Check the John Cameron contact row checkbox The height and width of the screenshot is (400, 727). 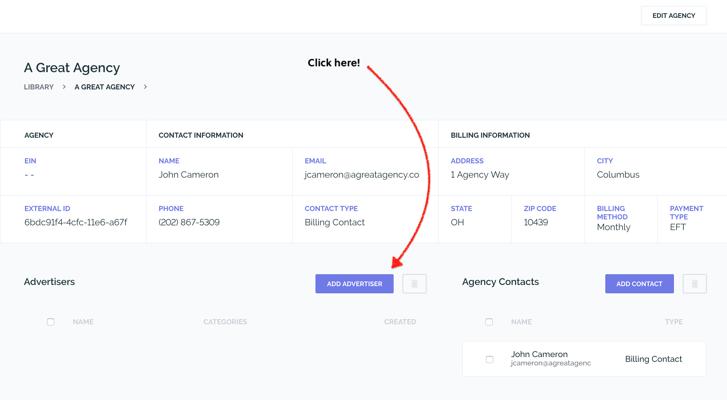[489, 359]
